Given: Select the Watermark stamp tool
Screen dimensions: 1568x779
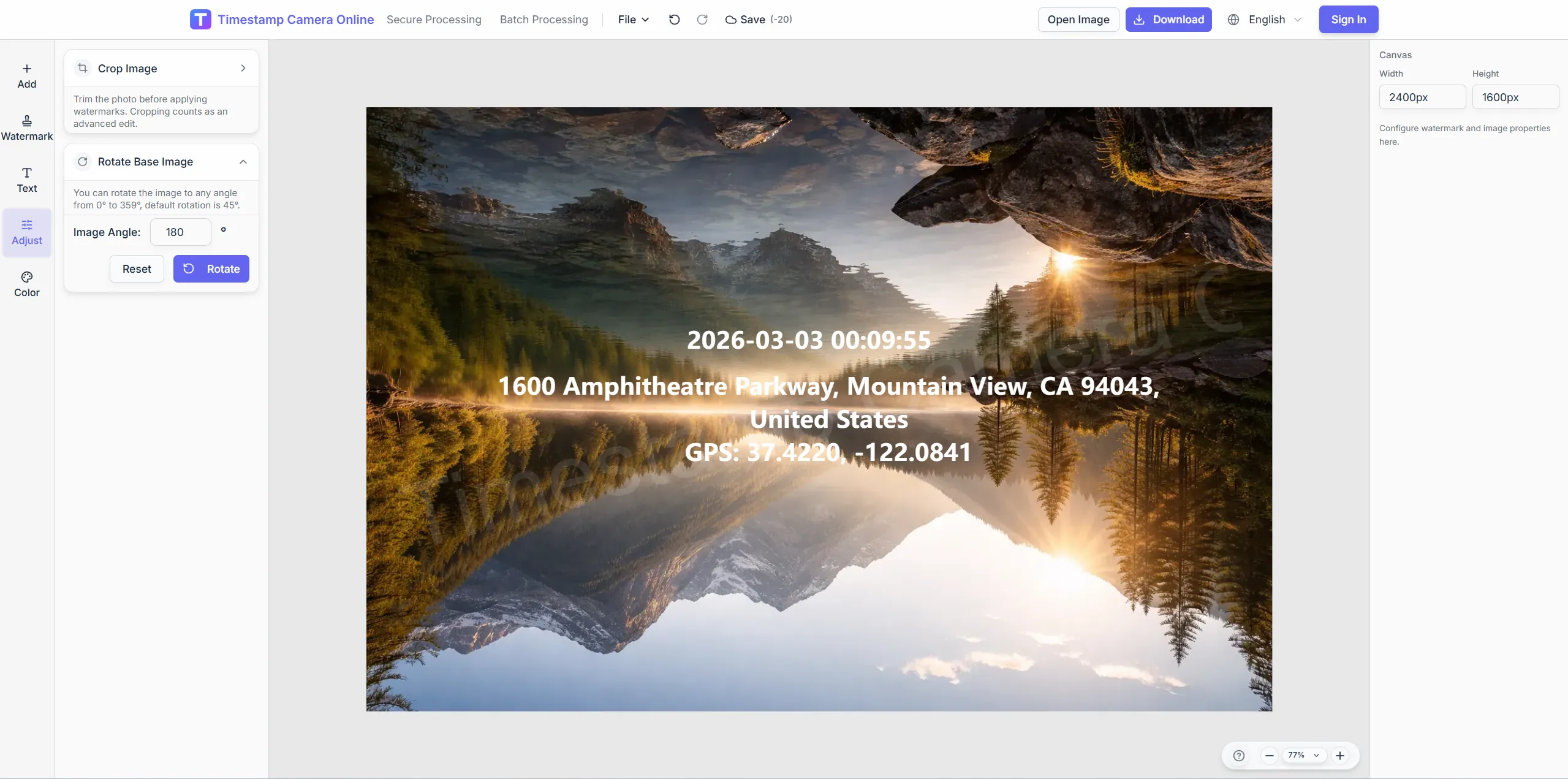Looking at the screenshot, I should (26, 127).
